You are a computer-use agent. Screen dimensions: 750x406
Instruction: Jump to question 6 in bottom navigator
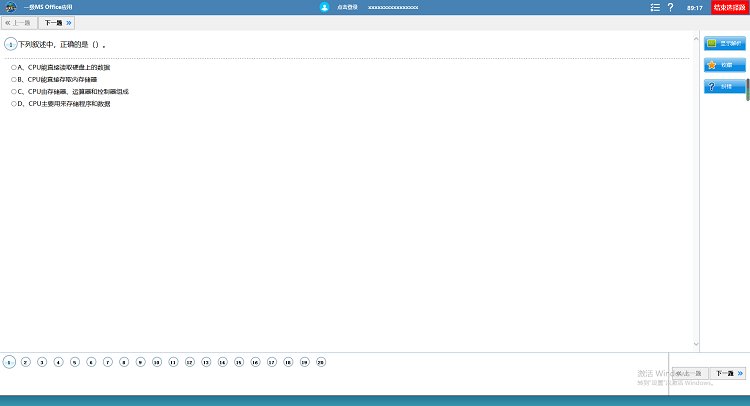click(x=91, y=362)
